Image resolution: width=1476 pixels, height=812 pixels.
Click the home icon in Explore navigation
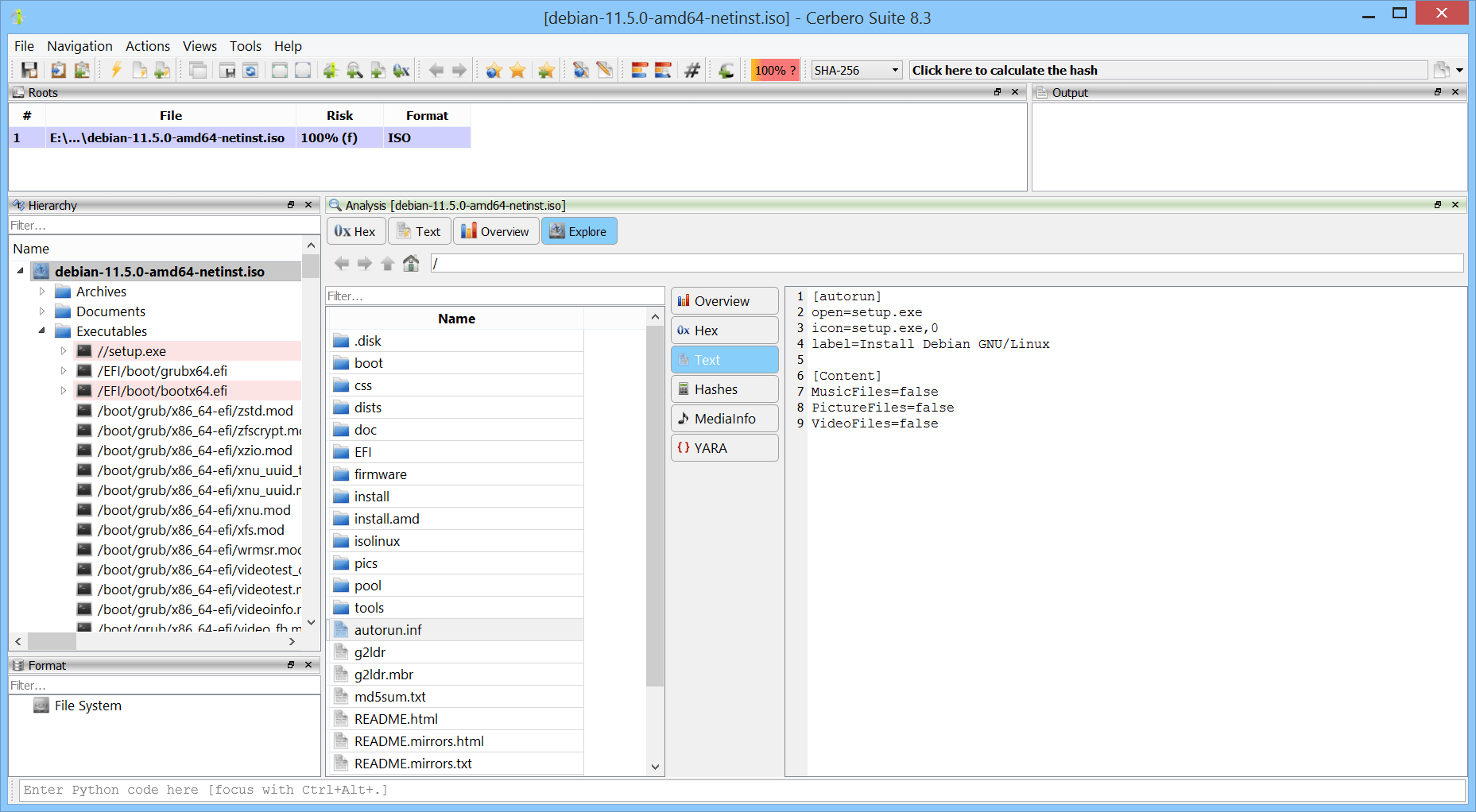411,263
